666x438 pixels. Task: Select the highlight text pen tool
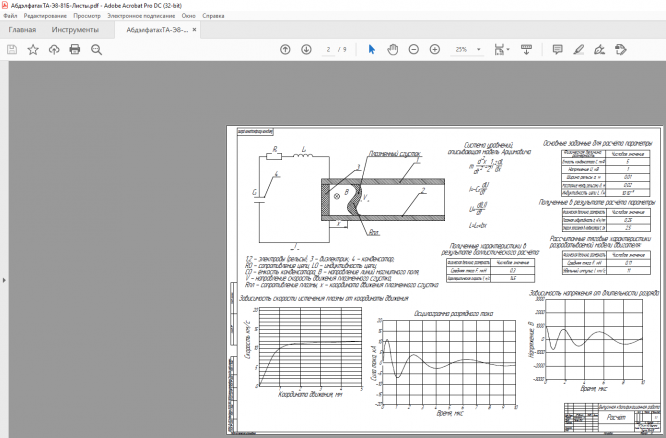pos(579,49)
